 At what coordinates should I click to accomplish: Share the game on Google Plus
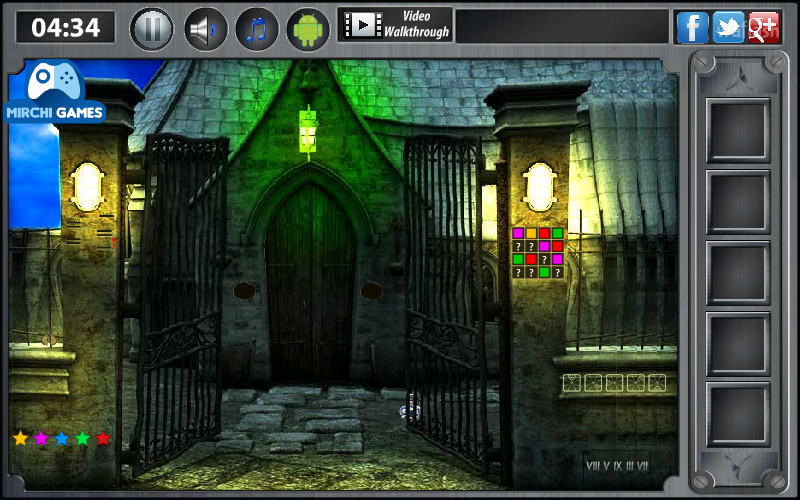click(x=764, y=27)
